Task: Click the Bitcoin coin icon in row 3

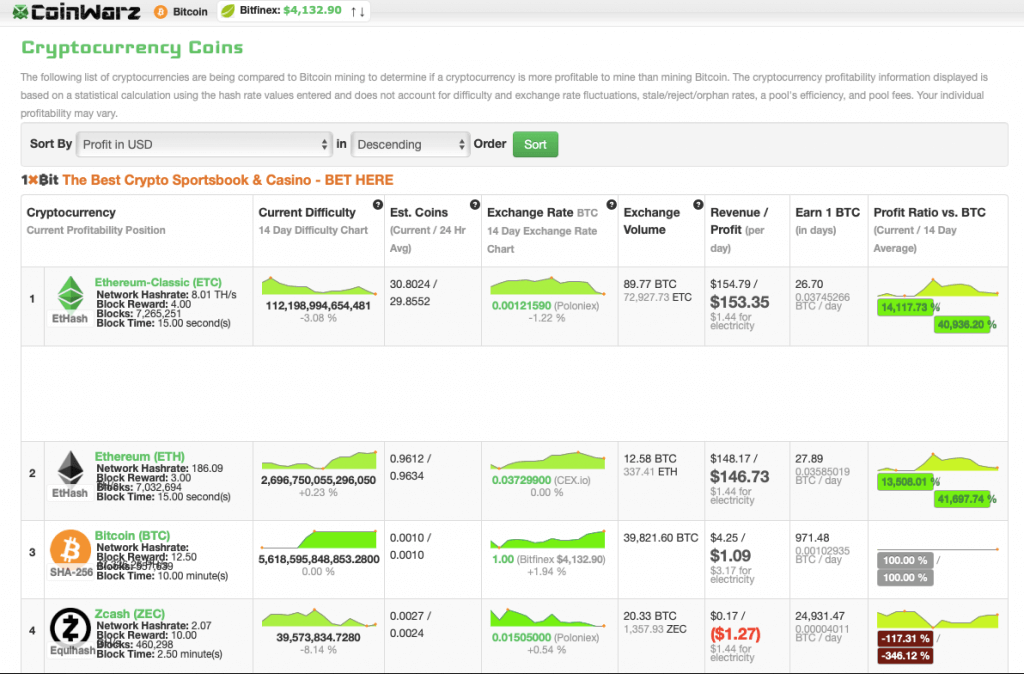Action: [70, 548]
